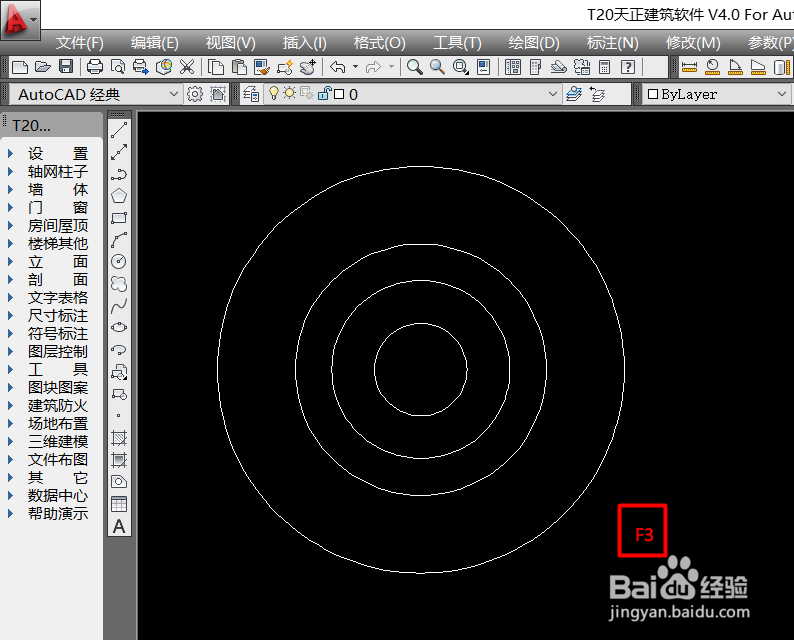Viewport: 794px width, 640px height.
Task: Click Make Object's Layer Current icon
Action: click(x=574, y=94)
